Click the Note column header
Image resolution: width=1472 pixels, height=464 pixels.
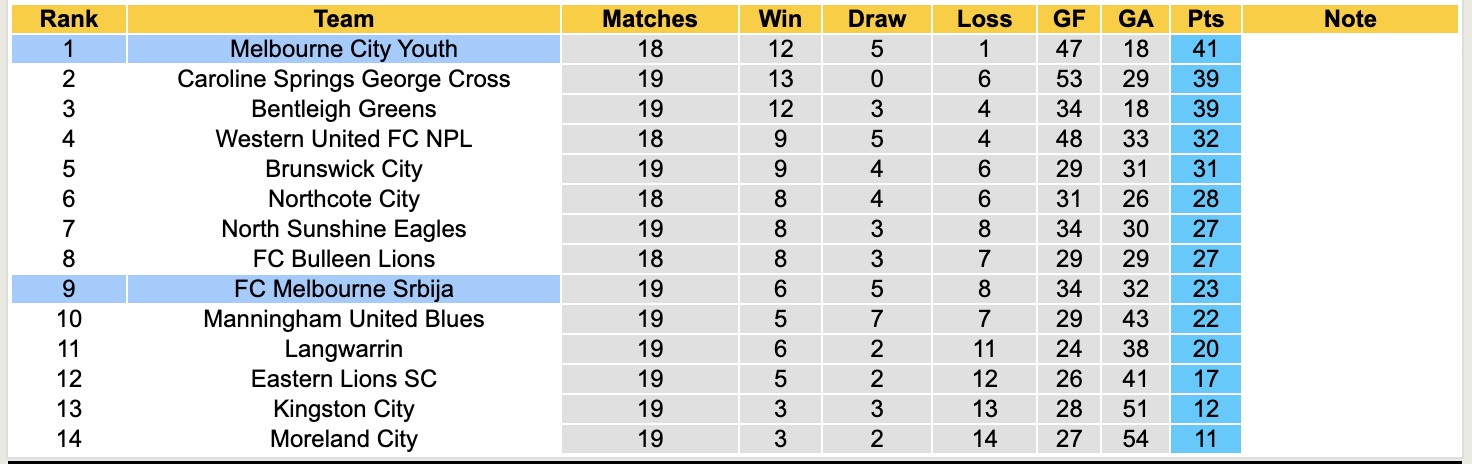tap(1350, 19)
